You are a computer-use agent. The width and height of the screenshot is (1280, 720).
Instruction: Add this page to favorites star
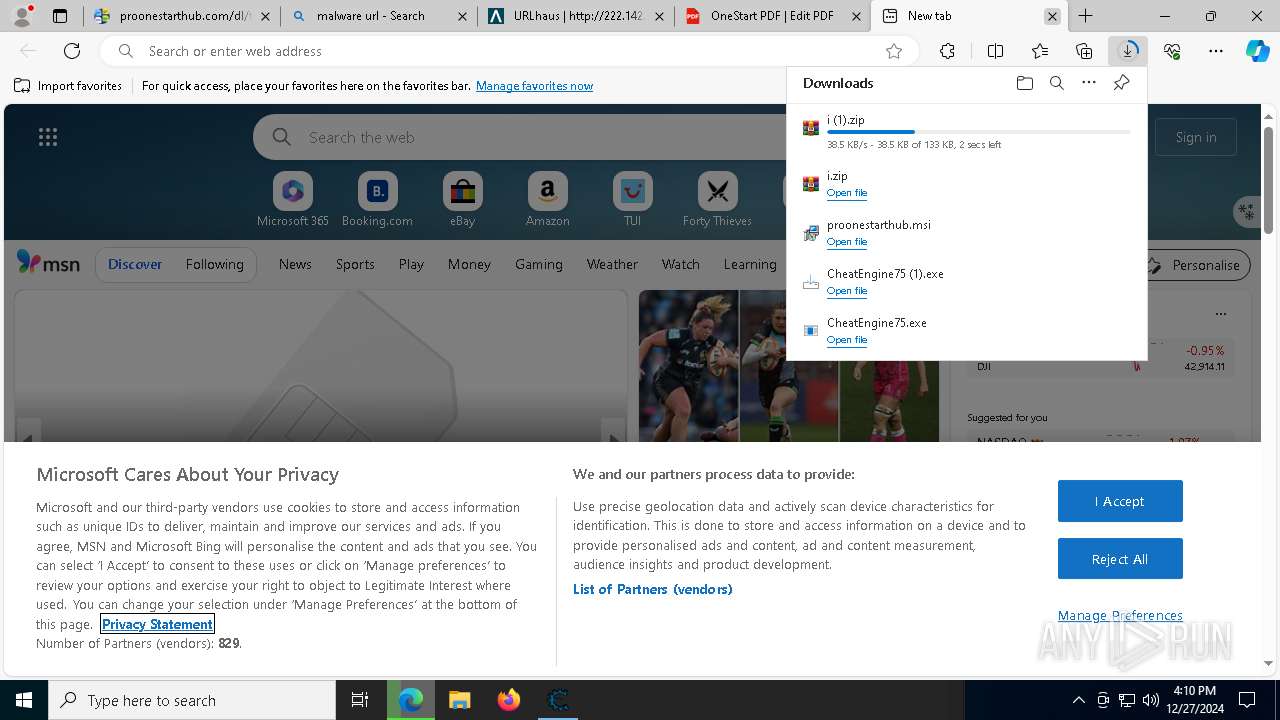(x=894, y=51)
